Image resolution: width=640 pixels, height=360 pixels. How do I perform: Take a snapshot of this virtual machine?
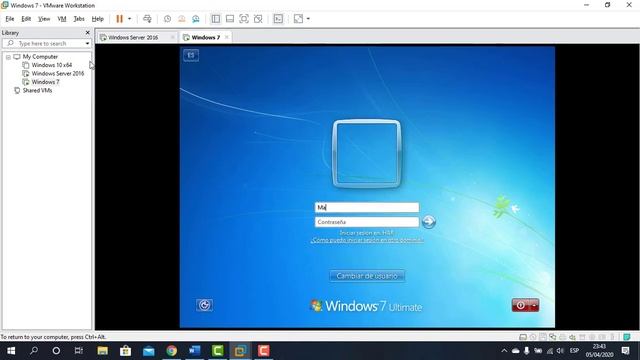[167, 19]
